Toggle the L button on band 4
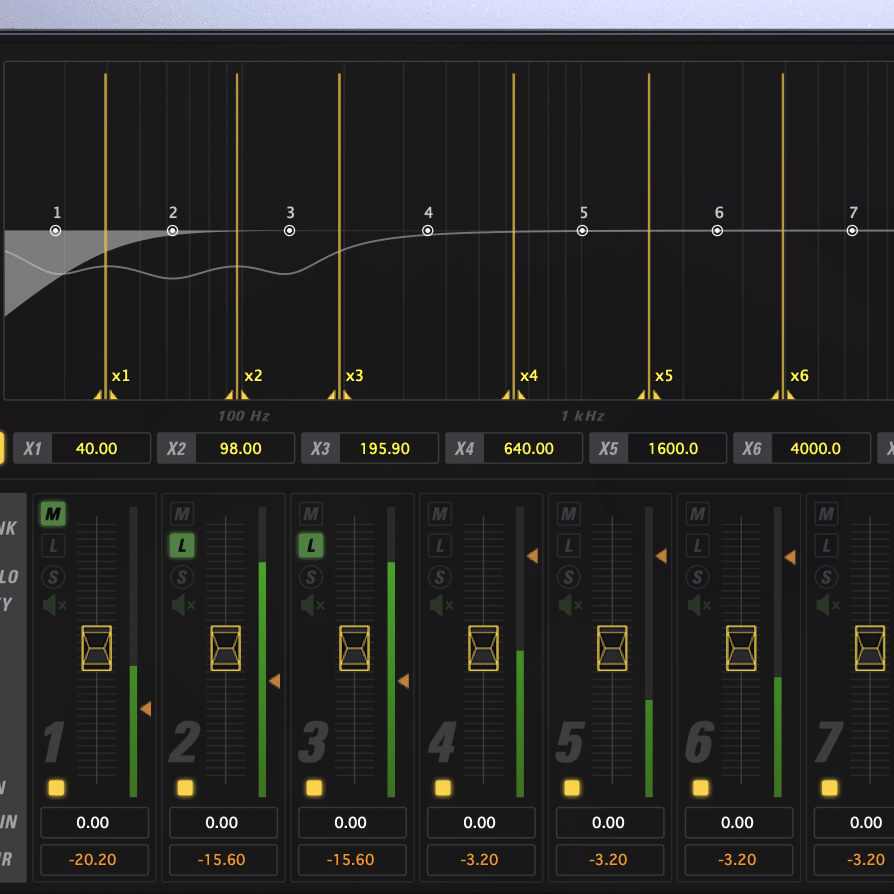Image resolution: width=894 pixels, height=894 pixels. click(x=440, y=546)
